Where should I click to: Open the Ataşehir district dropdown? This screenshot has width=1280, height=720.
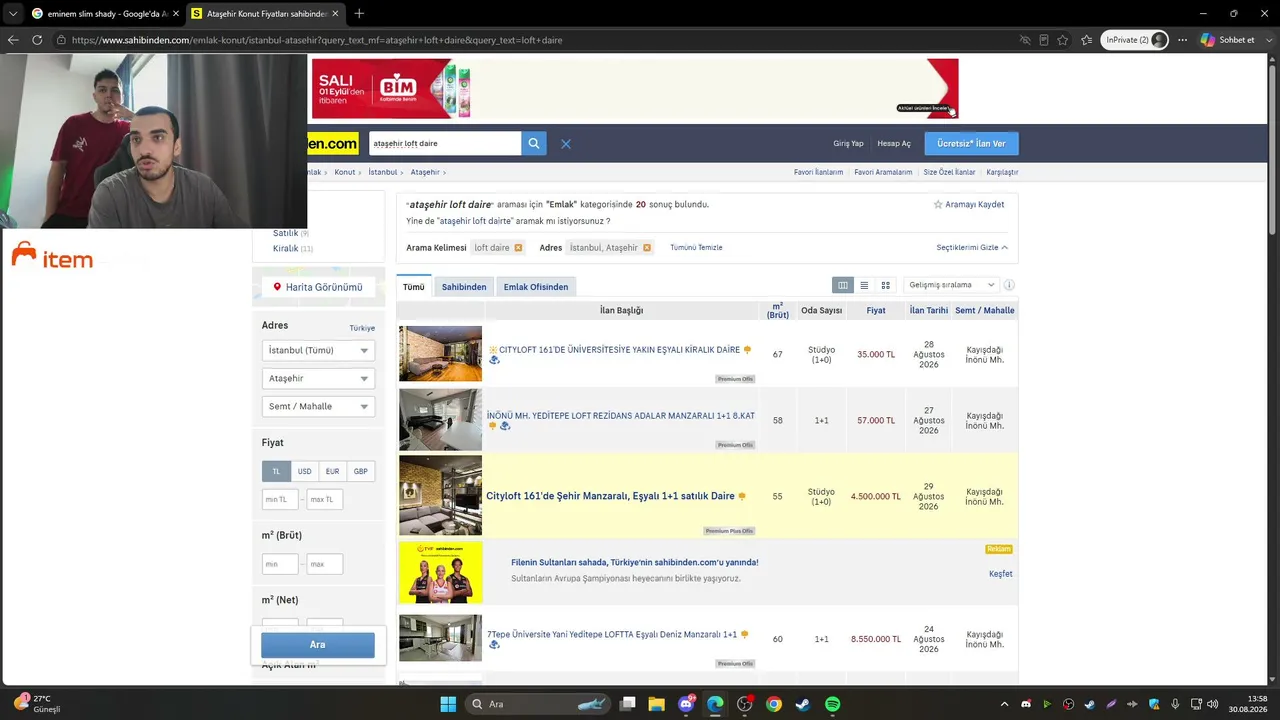[318, 378]
